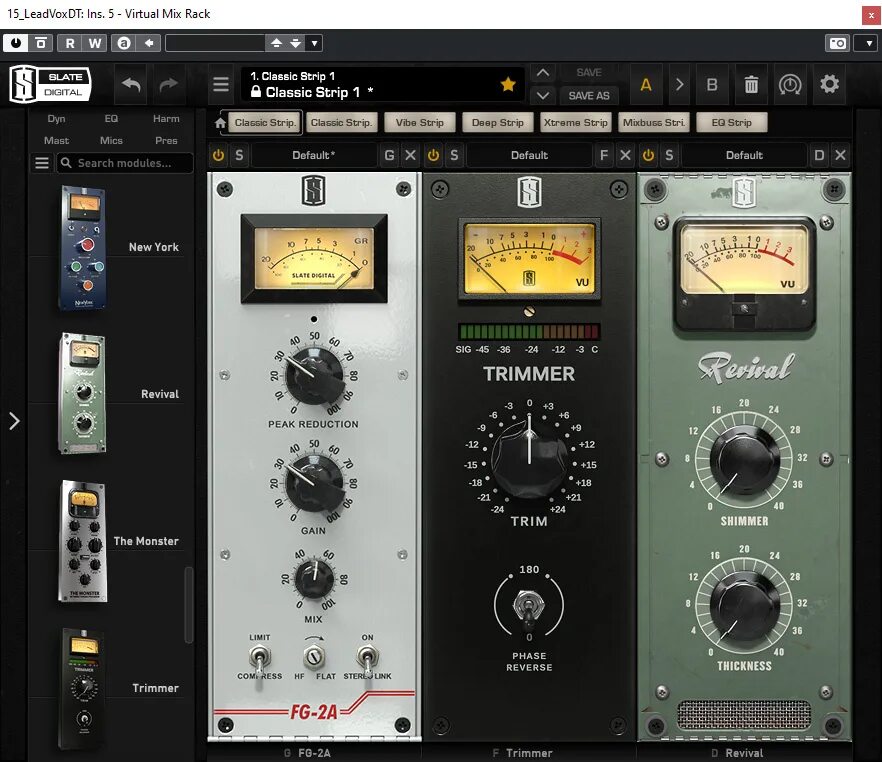Select the Deep Strip tab
This screenshot has height=762, width=882.
[498, 123]
